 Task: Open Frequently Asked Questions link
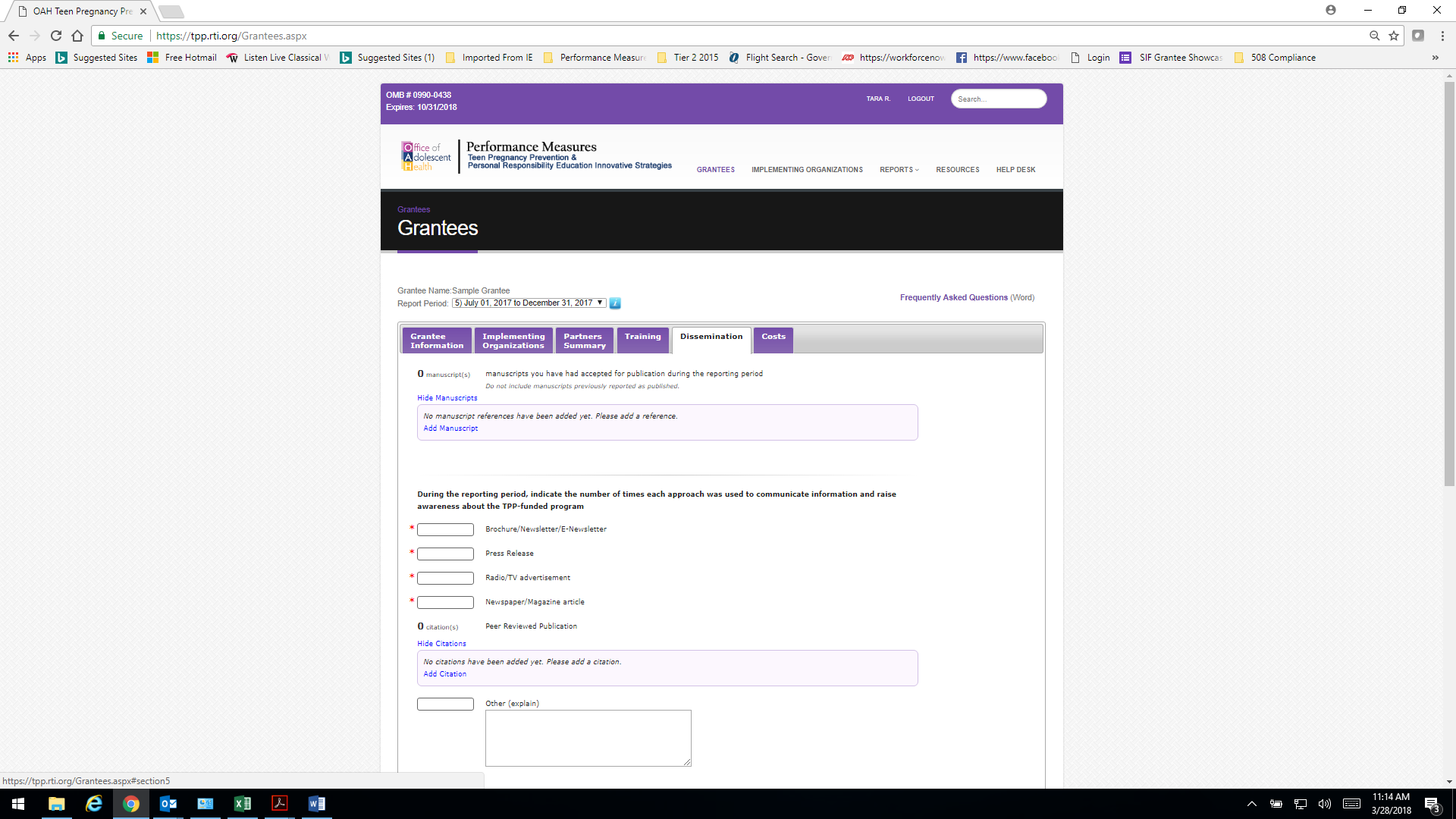[x=953, y=297]
